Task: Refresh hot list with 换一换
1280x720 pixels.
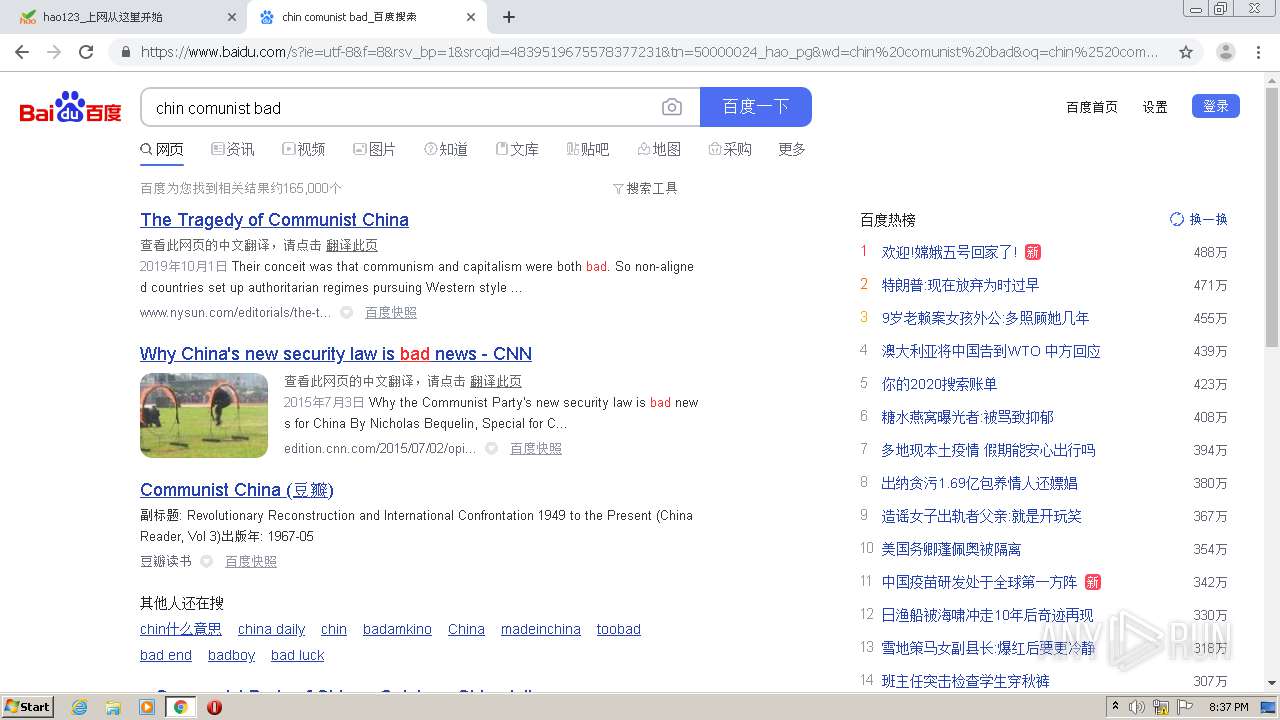Action: click(x=1199, y=219)
